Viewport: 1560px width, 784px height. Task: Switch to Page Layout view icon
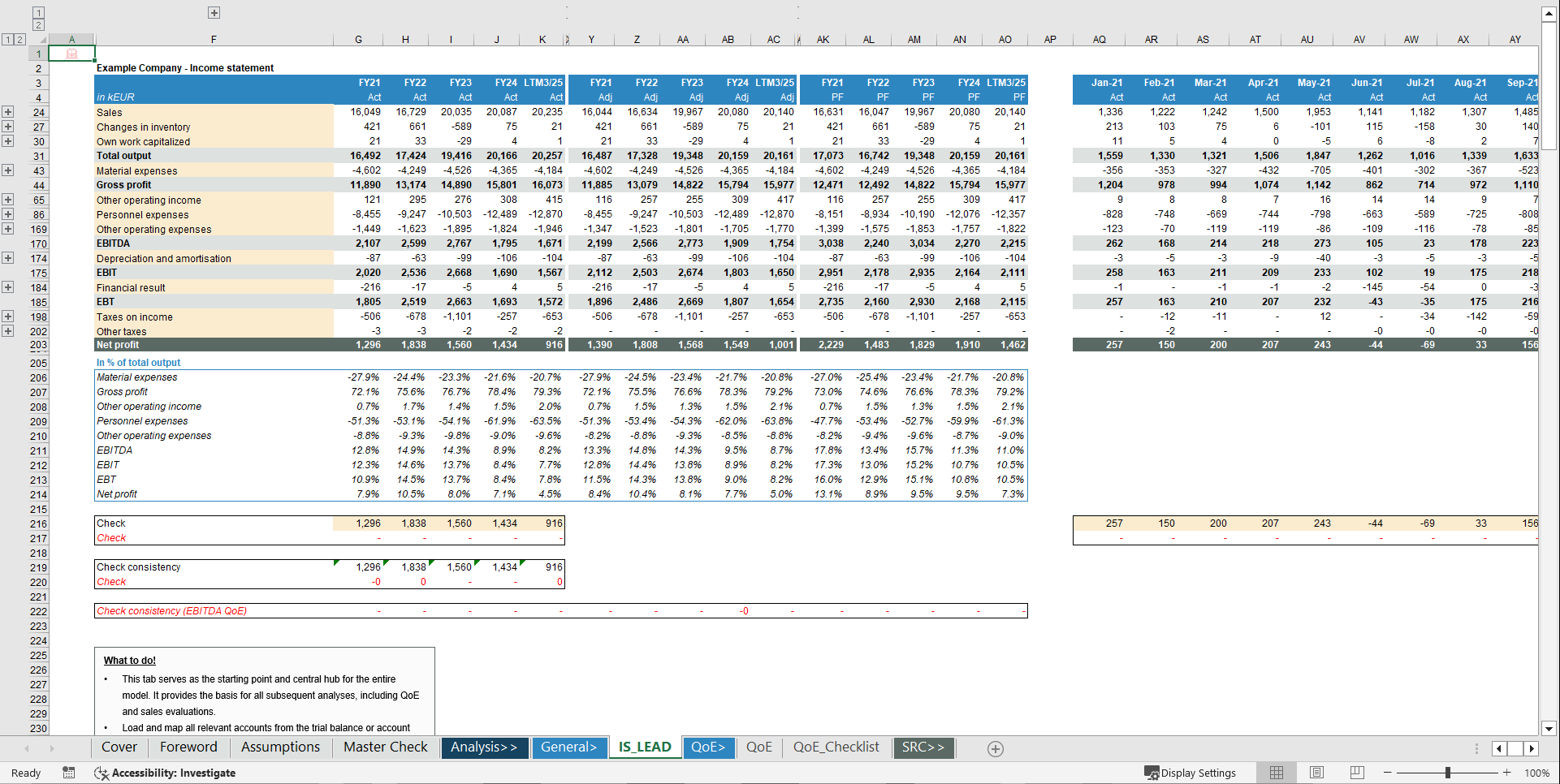(1316, 773)
